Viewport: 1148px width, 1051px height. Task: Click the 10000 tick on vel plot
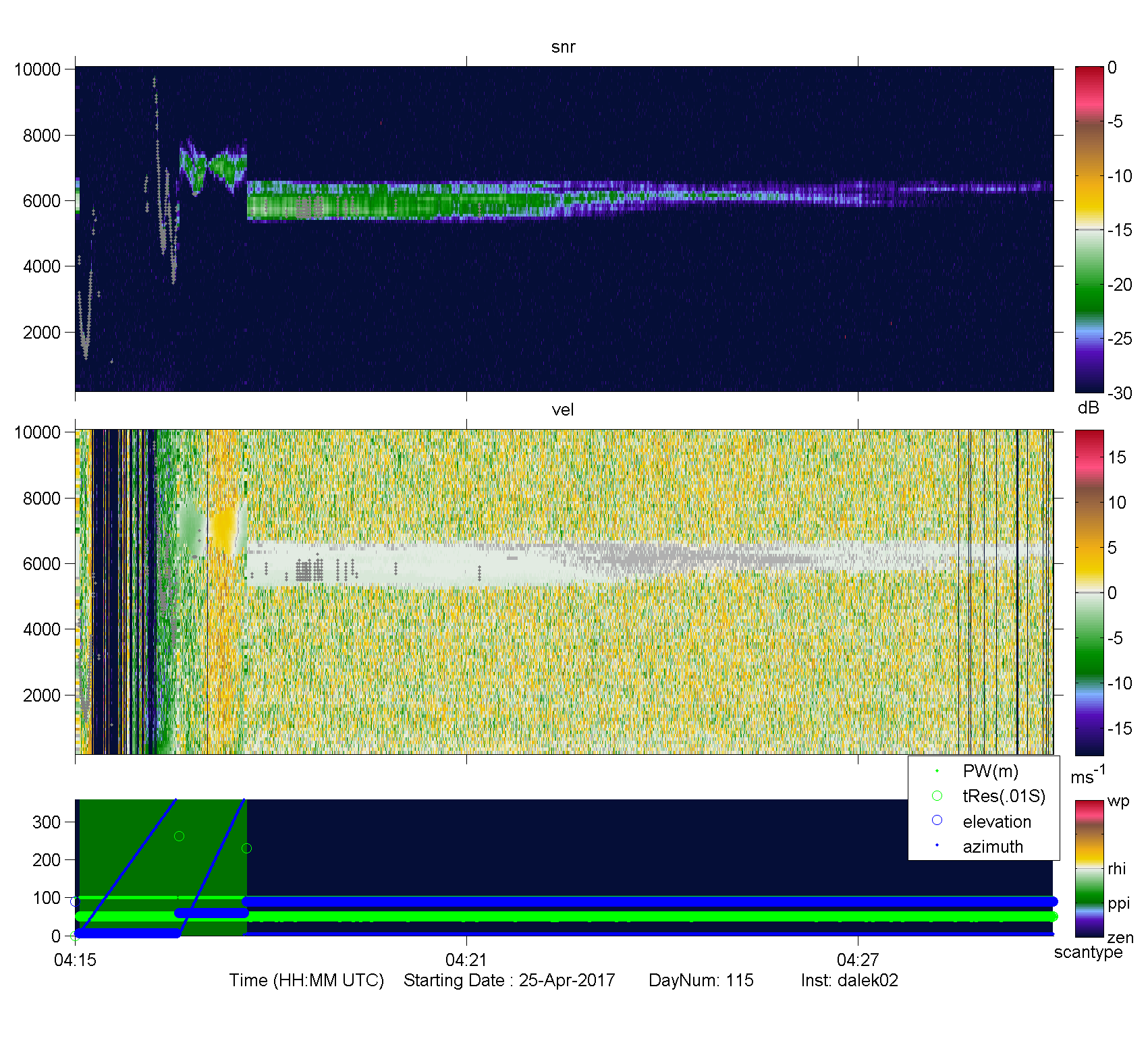pyautogui.click(x=38, y=432)
